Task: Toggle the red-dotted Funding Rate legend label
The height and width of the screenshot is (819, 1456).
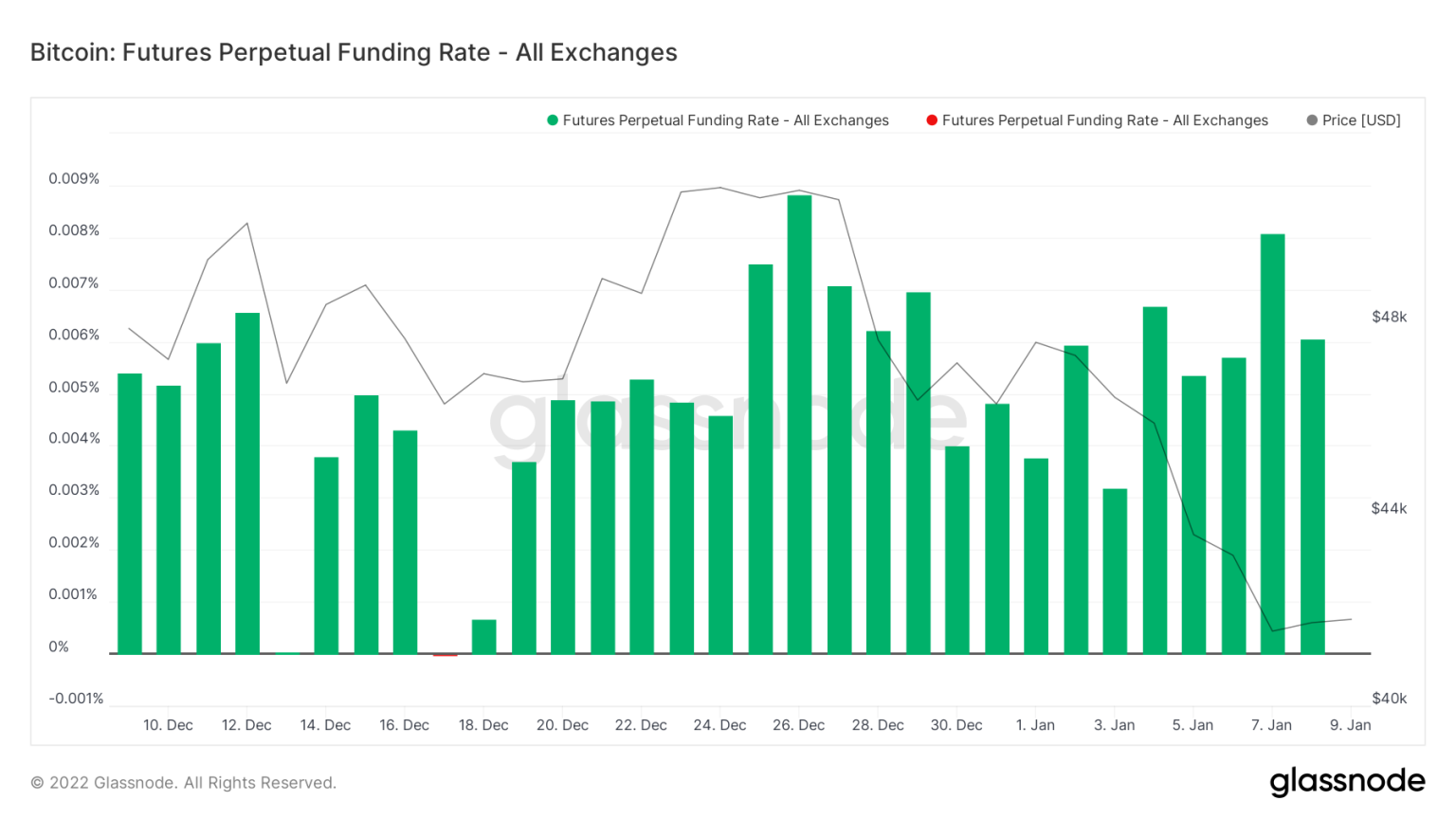Action: pos(1104,120)
